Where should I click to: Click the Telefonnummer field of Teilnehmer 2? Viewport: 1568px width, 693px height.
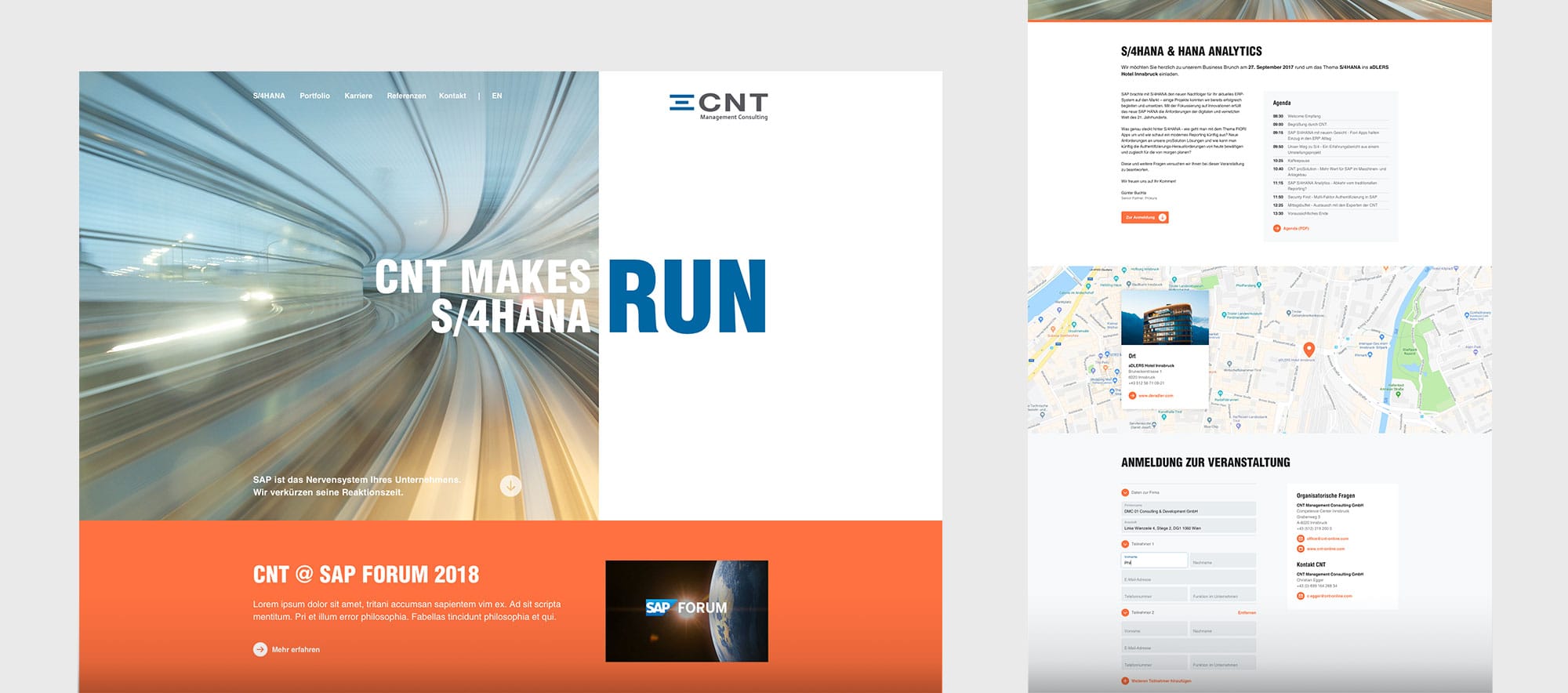click(1155, 662)
